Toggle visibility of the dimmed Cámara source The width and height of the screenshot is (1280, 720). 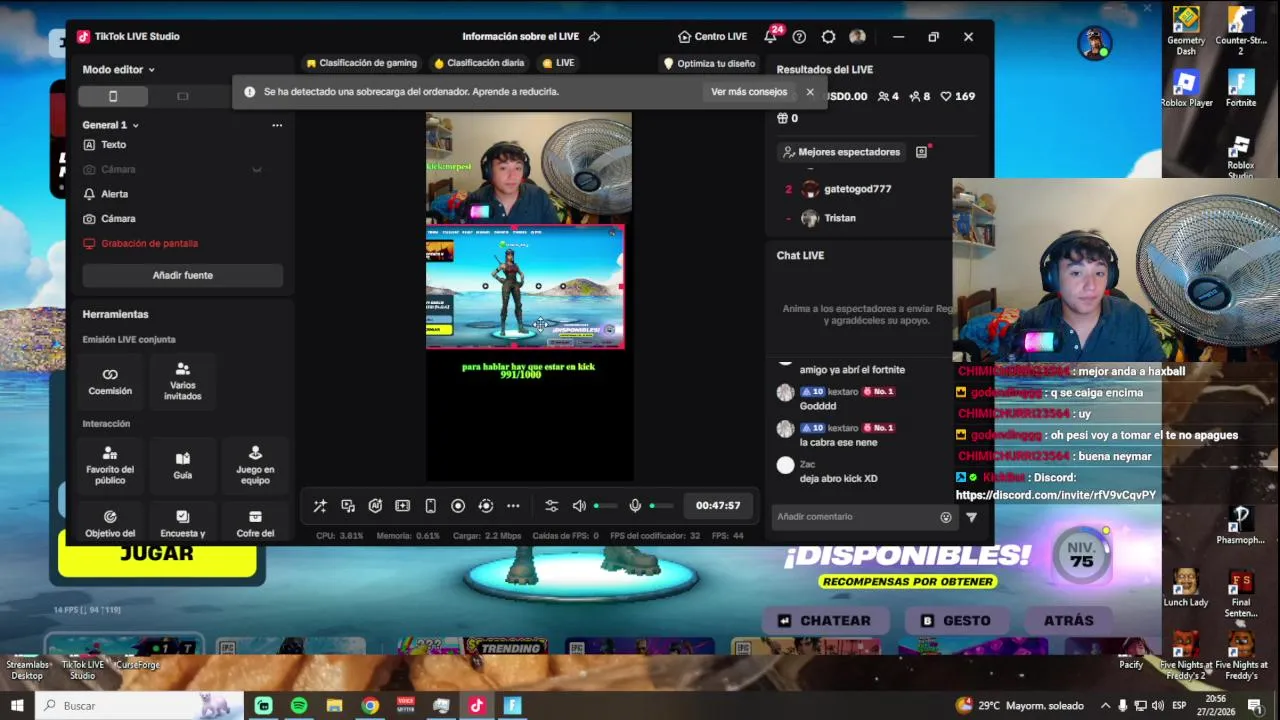(x=257, y=170)
